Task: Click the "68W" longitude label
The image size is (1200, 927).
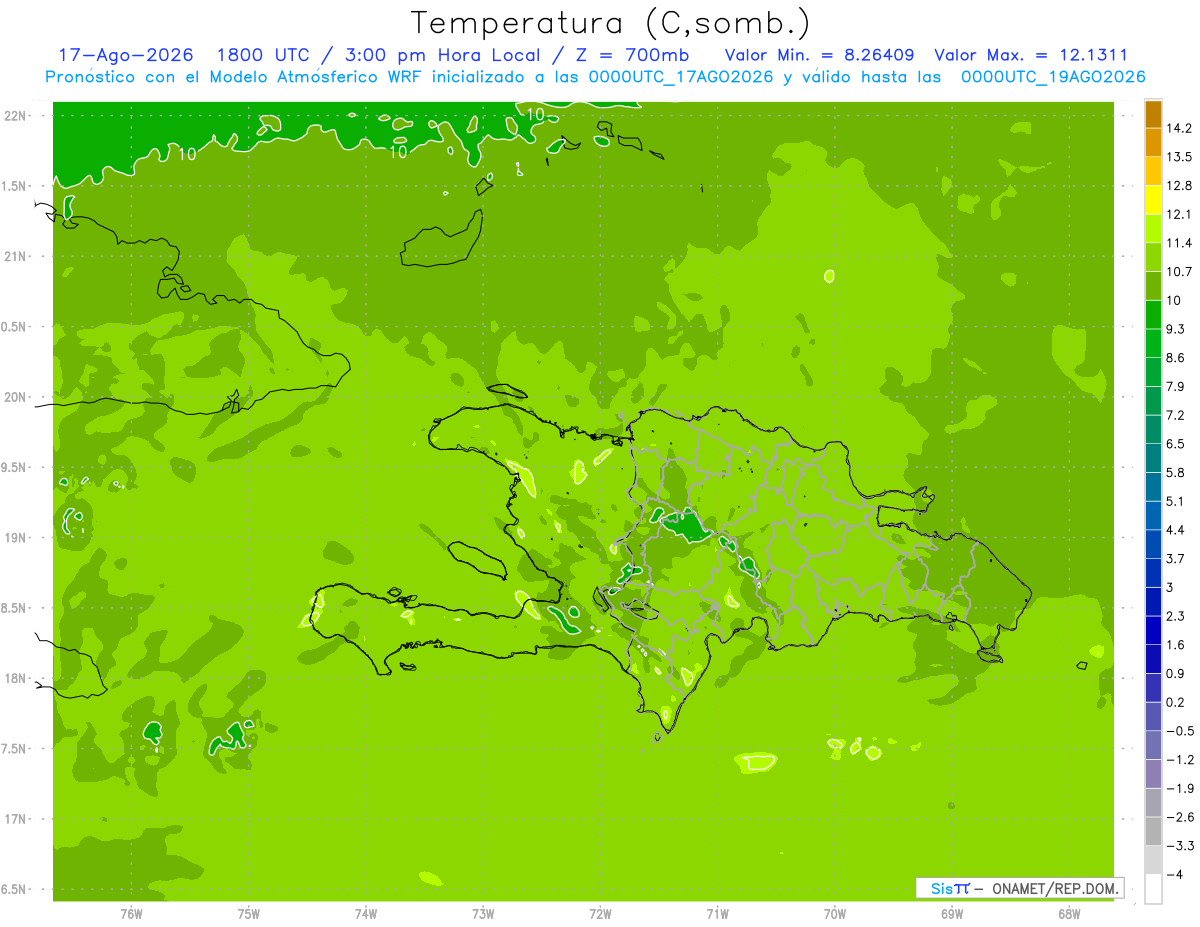Action: coord(1069,913)
